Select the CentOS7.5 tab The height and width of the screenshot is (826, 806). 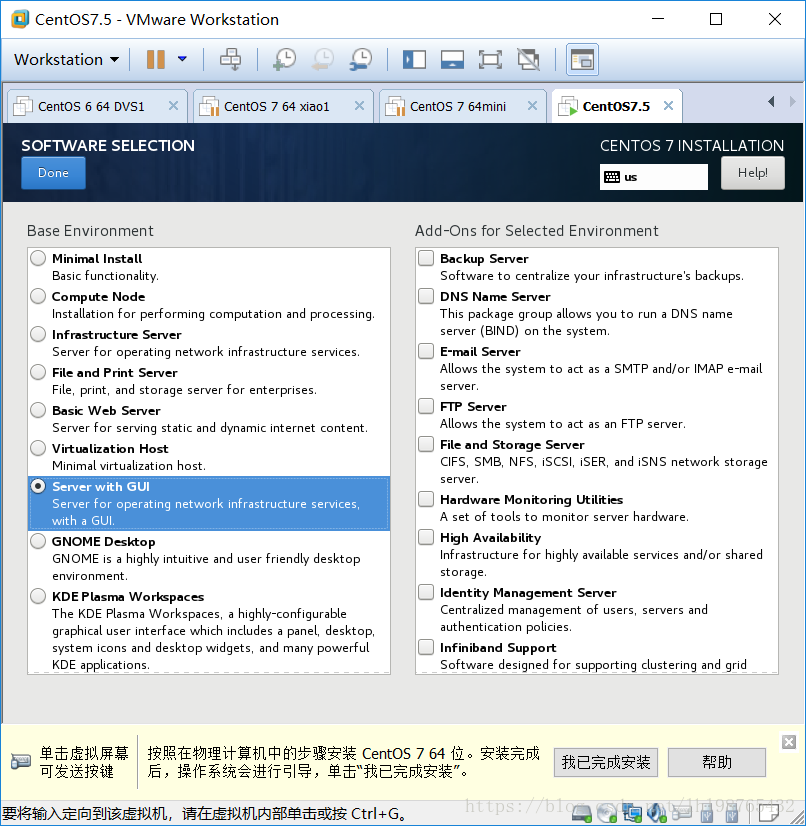pyautogui.click(x=615, y=106)
